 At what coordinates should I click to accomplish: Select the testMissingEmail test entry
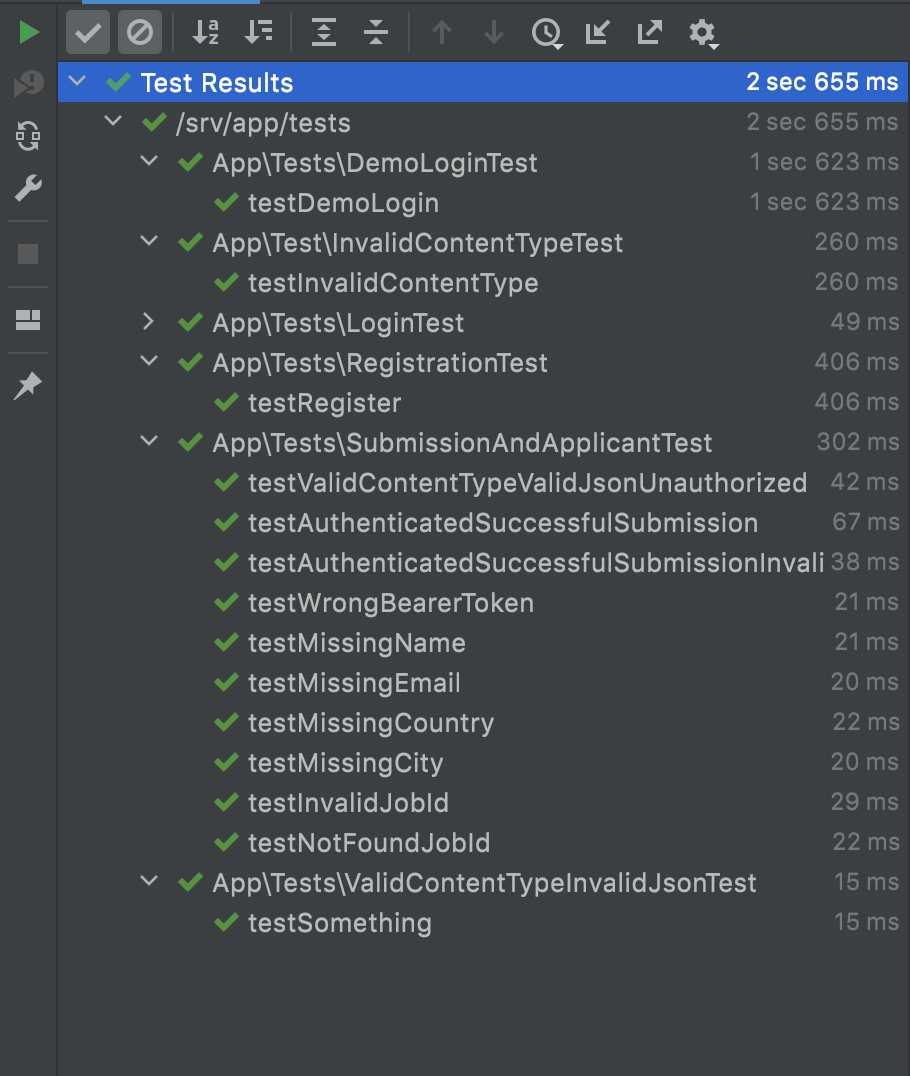point(354,683)
